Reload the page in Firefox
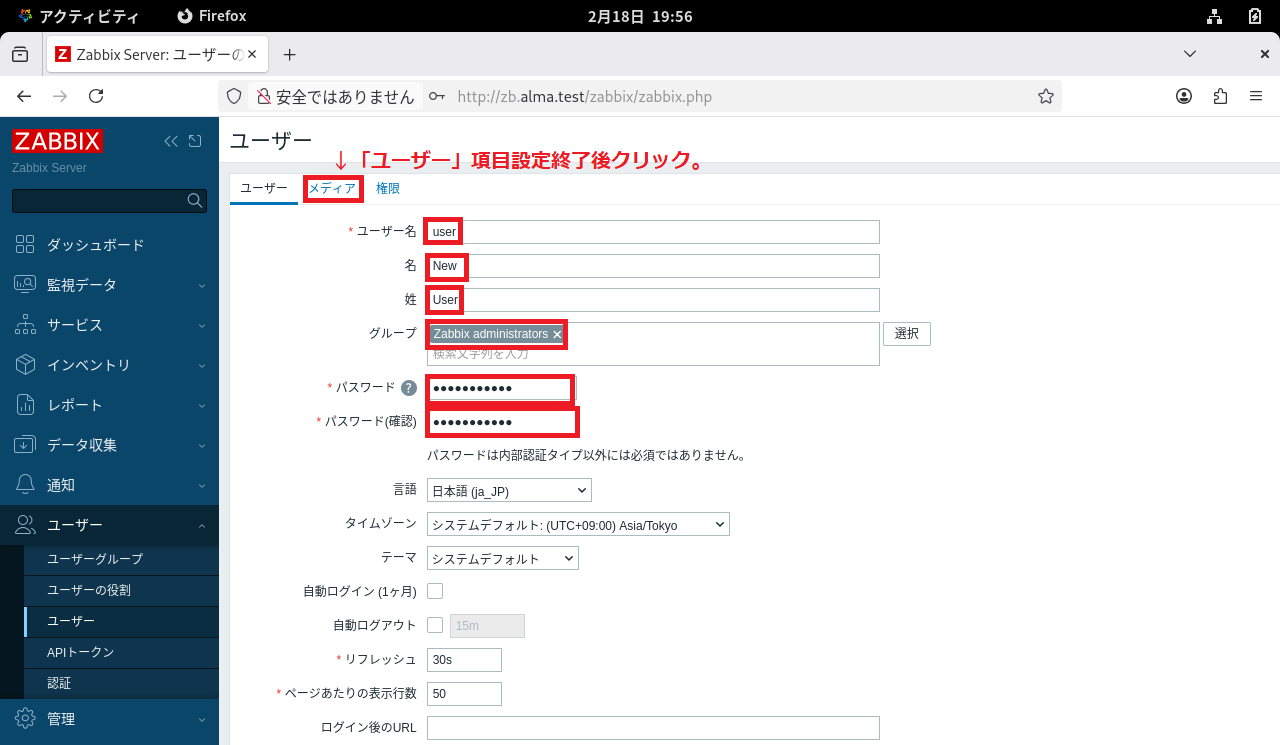1280x745 pixels. 96,96
